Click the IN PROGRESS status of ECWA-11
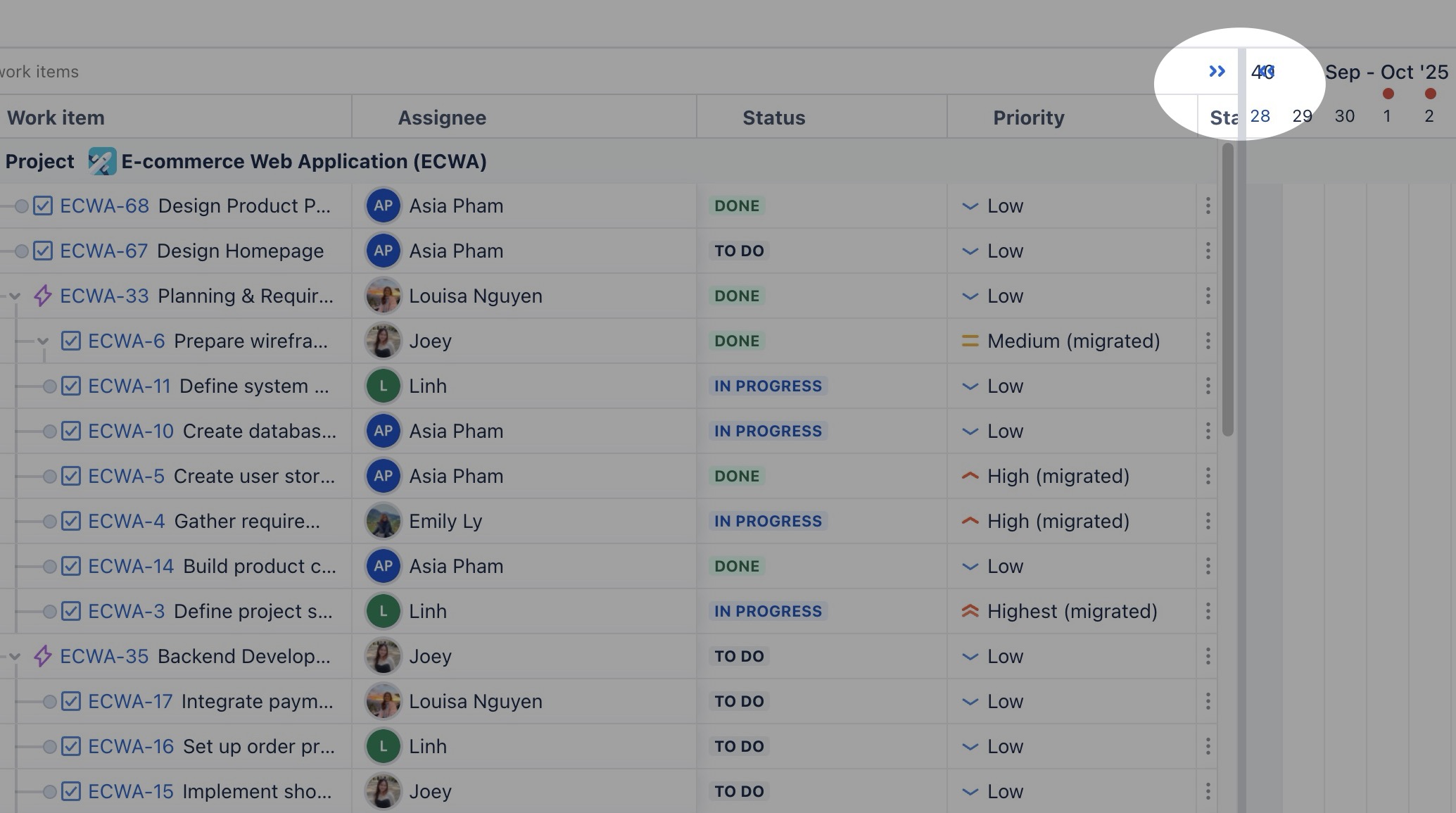The height and width of the screenshot is (813, 1456). click(768, 386)
